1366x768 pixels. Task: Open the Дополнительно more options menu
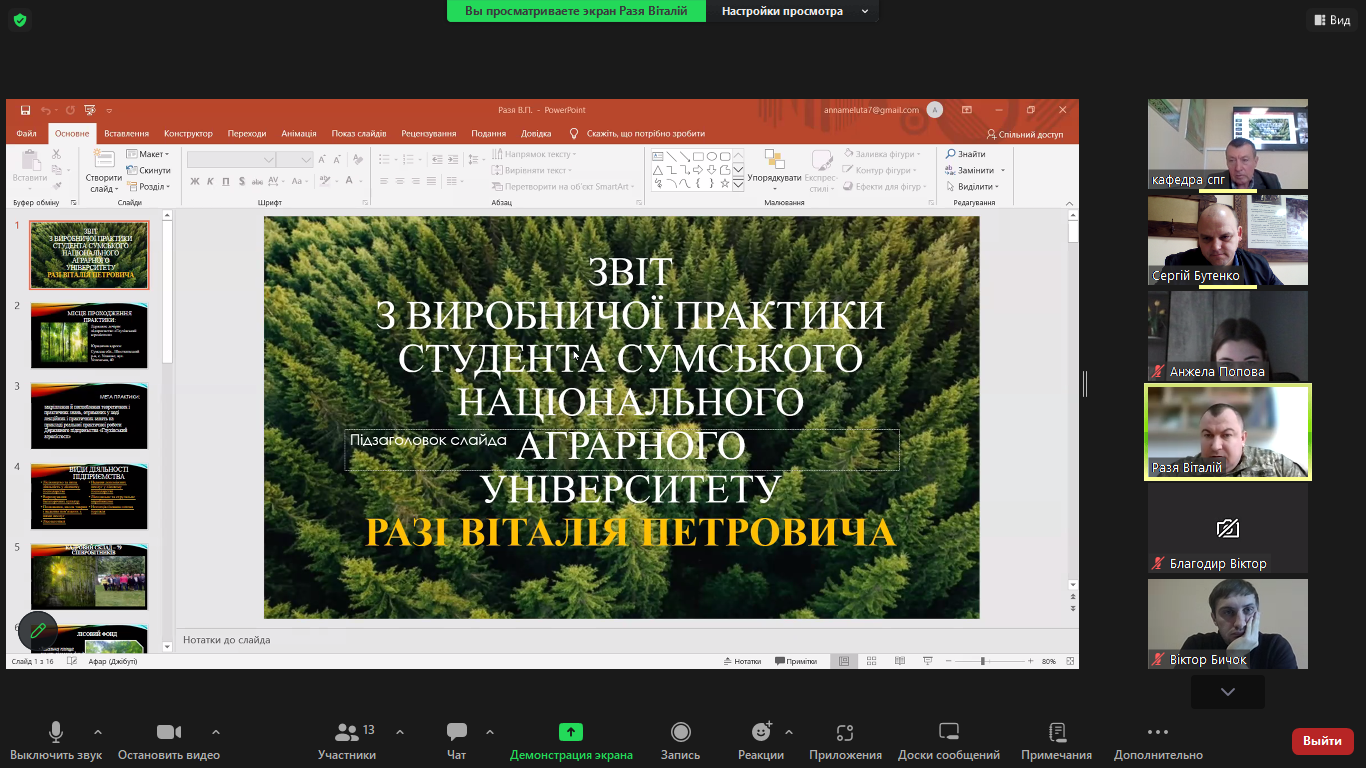tap(1157, 739)
